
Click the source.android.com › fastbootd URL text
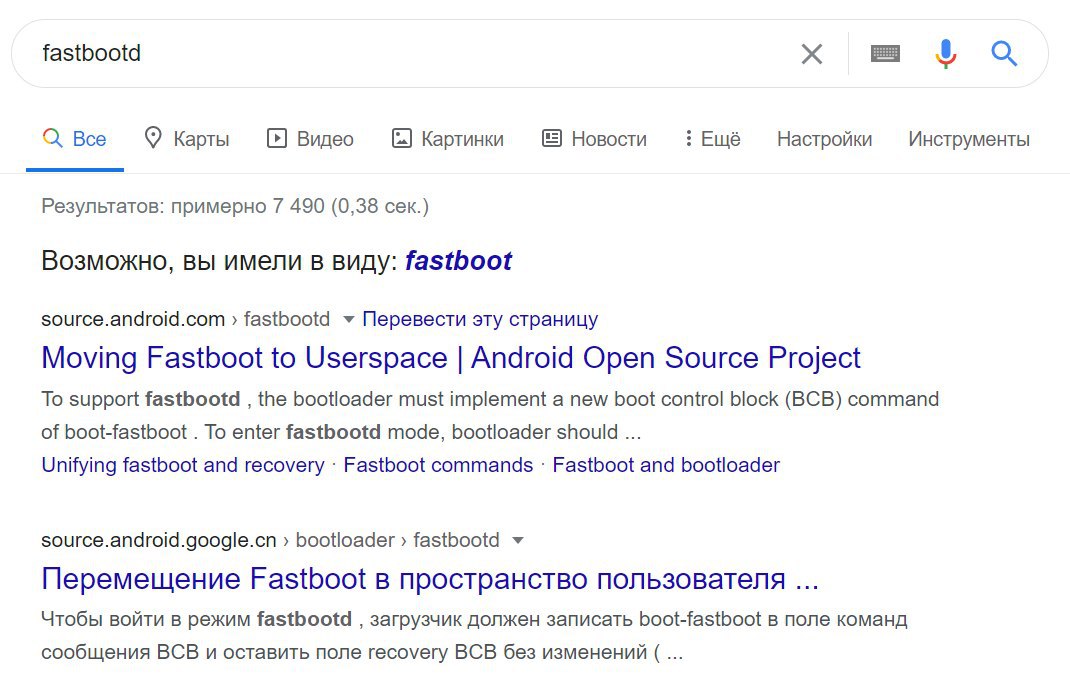click(186, 319)
